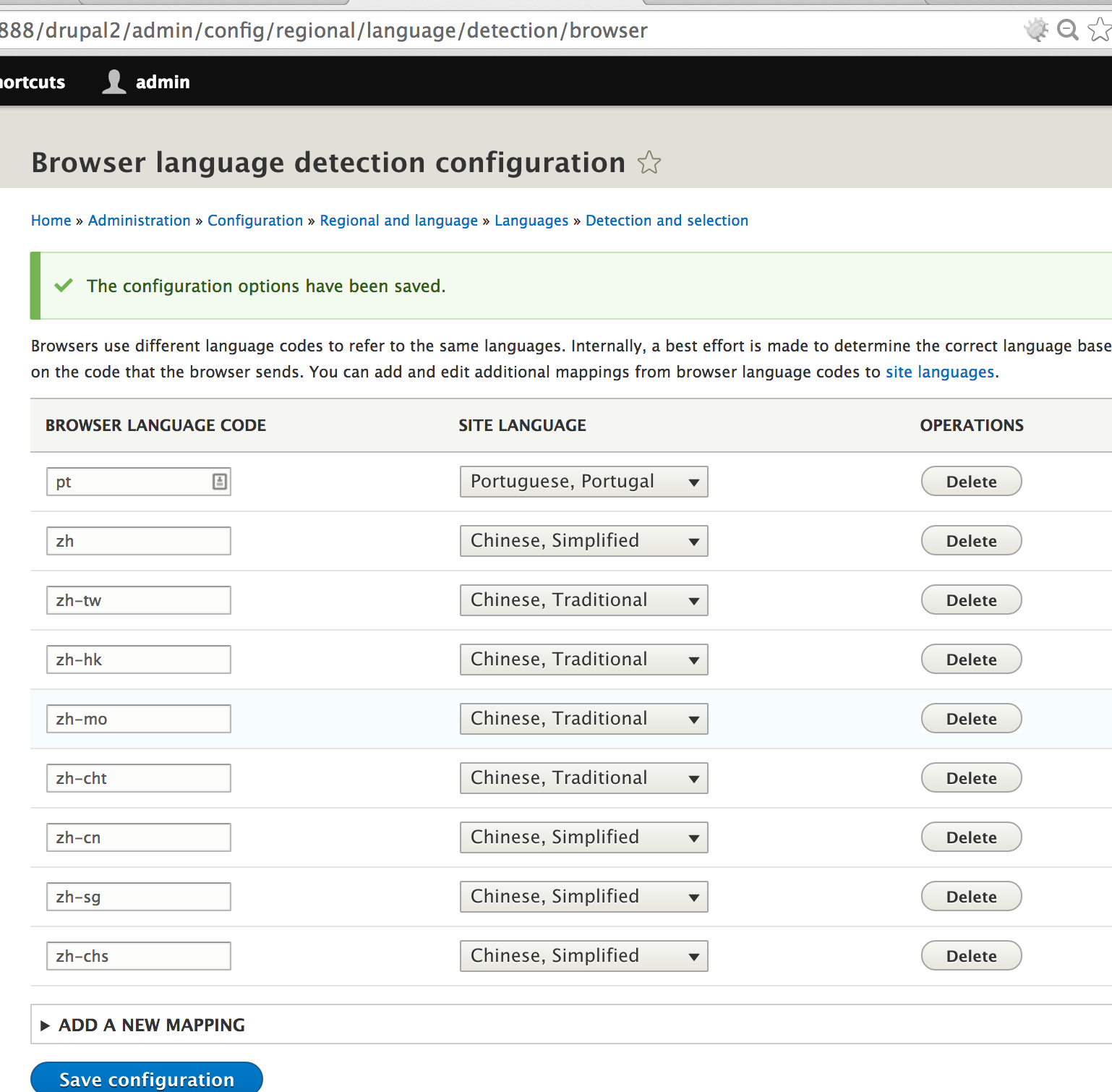Focus the zh-cn browser language code field
The height and width of the screenshot is (1092, 1112).
(x=139, y=837)
